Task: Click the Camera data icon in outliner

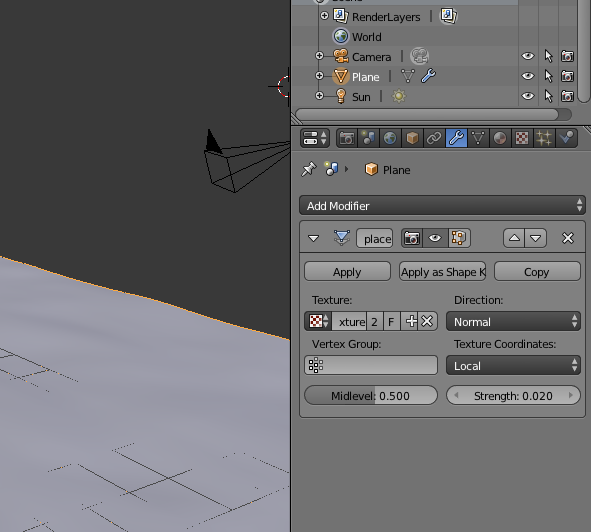Action: (x=420, y=56)
